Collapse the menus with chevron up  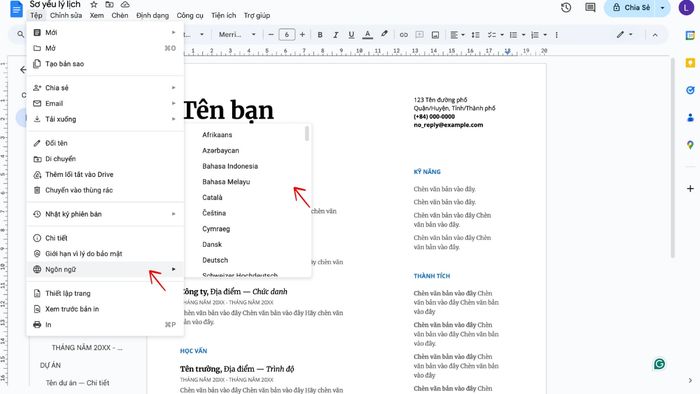(655, 35)
